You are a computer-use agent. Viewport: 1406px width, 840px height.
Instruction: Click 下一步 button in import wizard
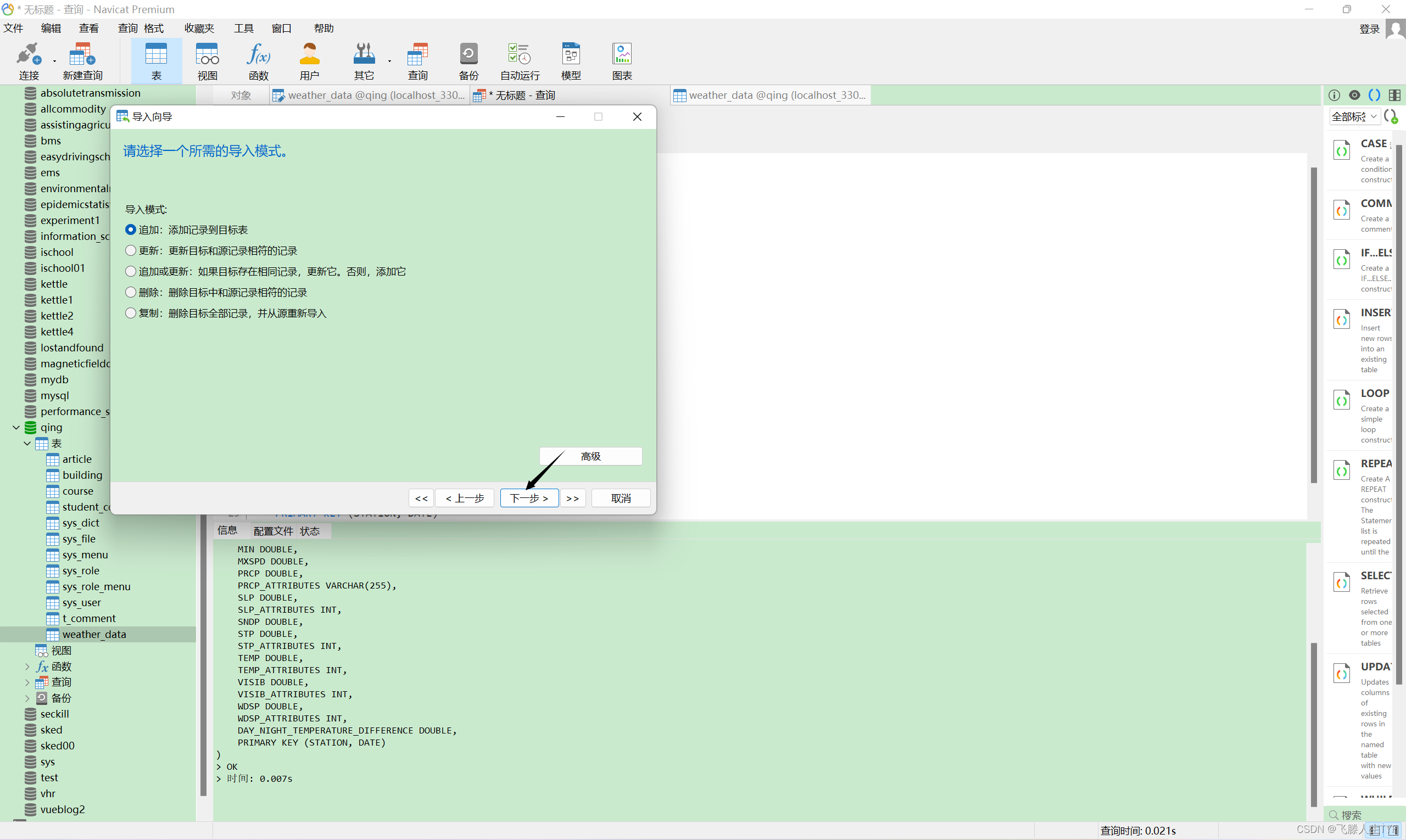tap(528, 497)
